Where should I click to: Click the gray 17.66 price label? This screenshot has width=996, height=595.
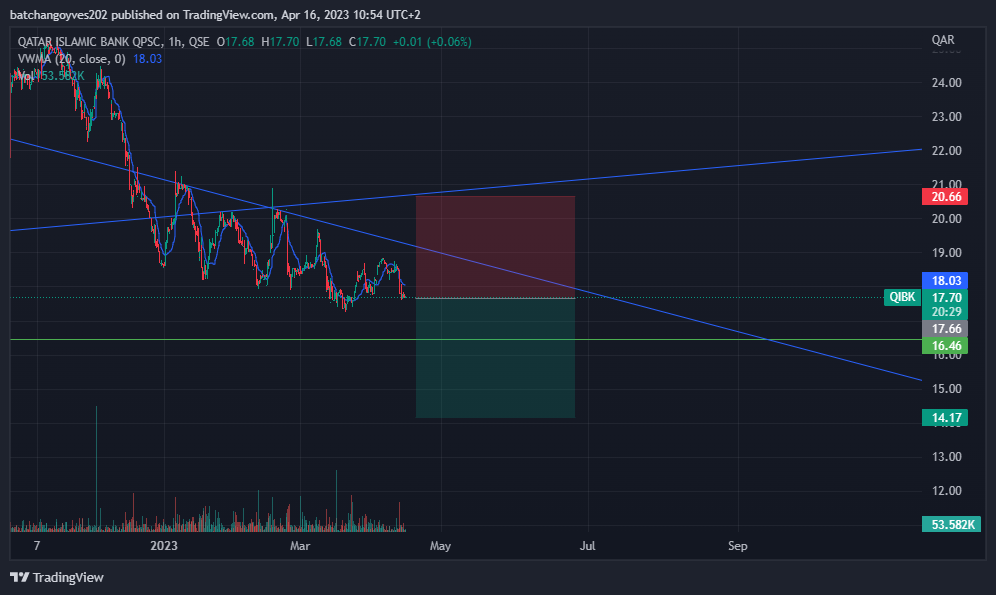click(945, 329)
